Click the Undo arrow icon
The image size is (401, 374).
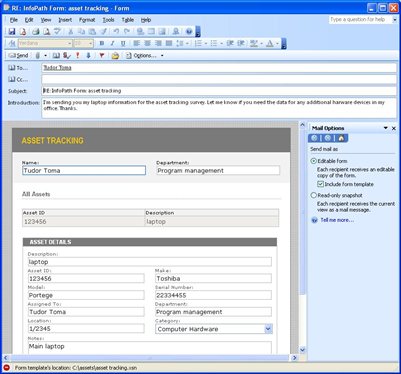tap(116, 31)
